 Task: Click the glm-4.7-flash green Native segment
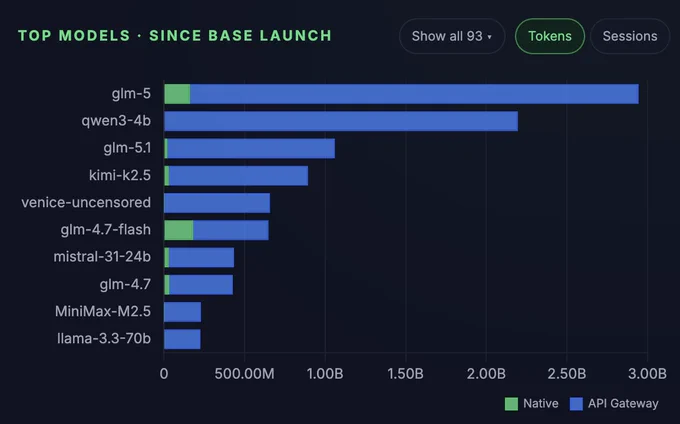click(179, 230)
